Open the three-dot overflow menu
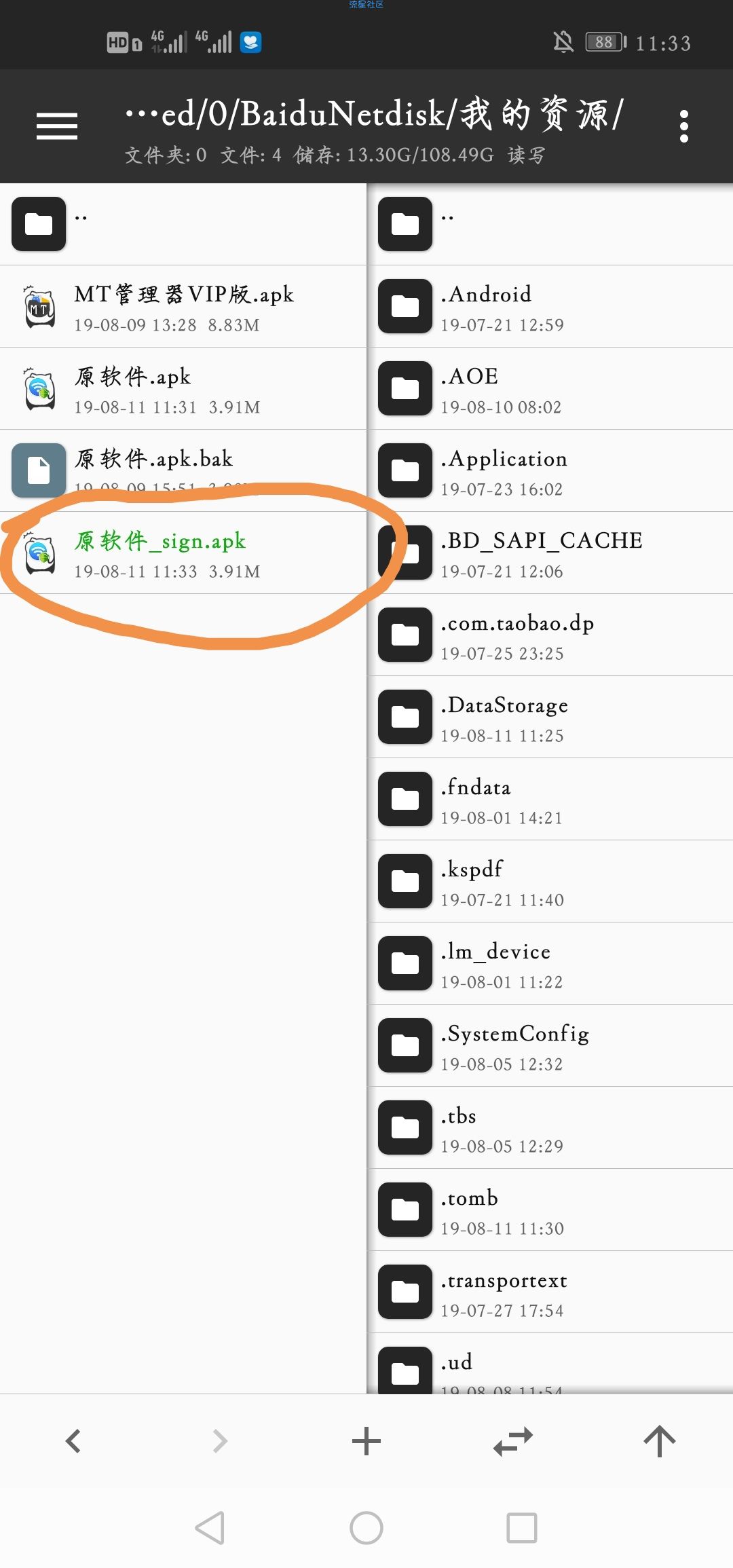The image size is (733, 1568). (683, 126)
